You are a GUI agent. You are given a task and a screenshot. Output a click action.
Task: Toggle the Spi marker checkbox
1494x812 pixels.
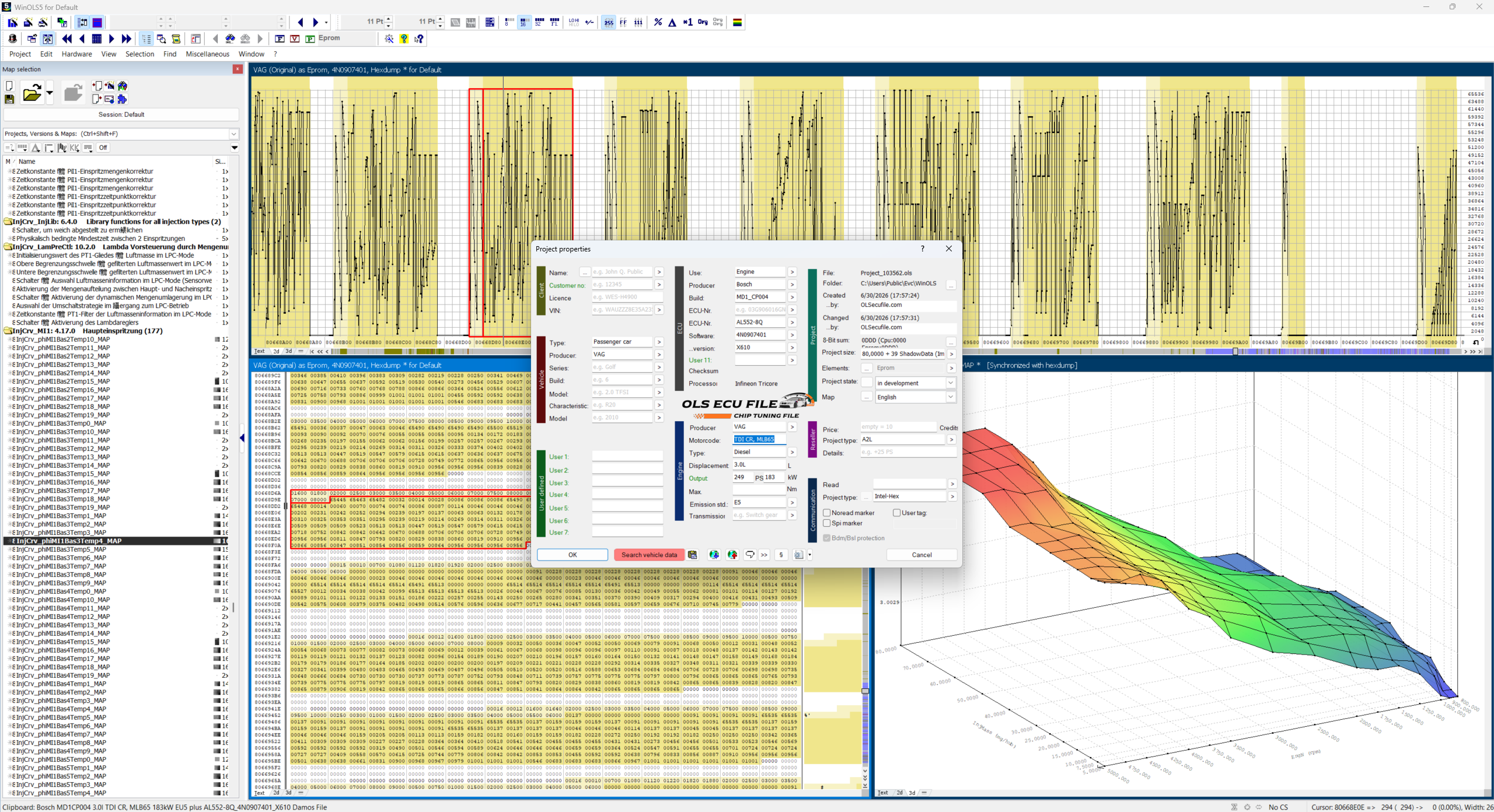tap(827, 523)
